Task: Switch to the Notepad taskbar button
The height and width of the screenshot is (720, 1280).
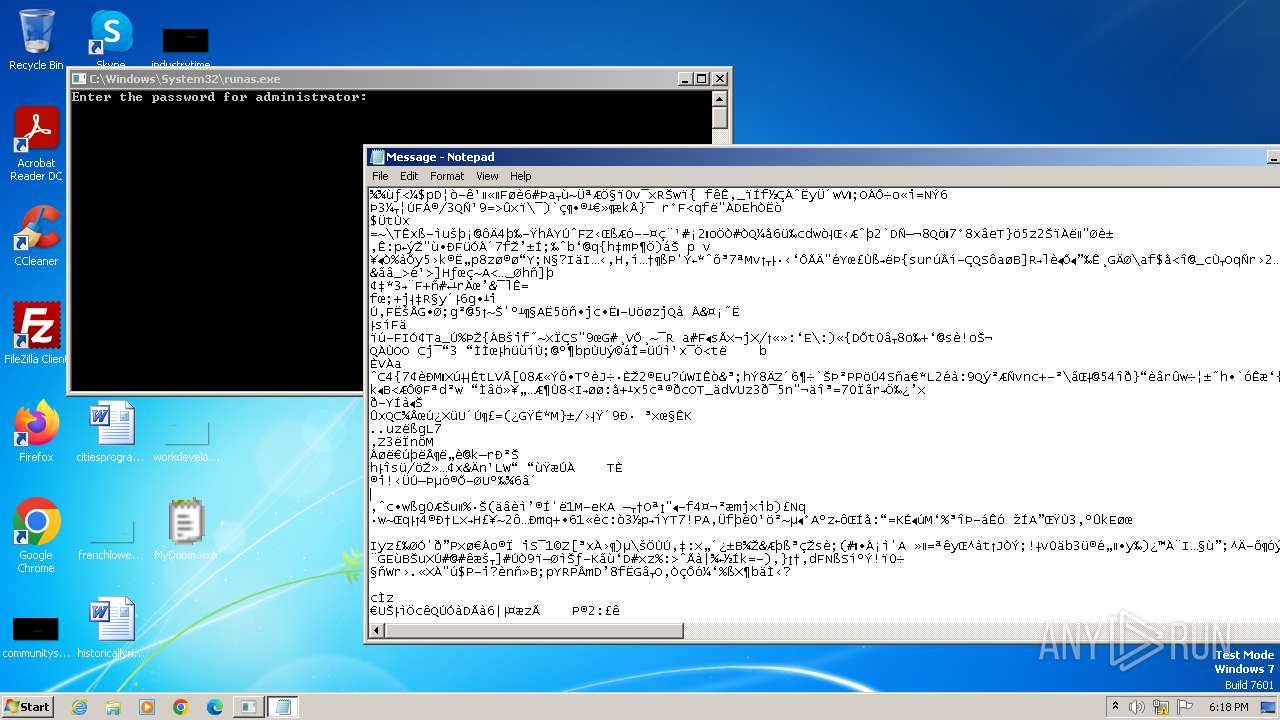Action: [x=283, y=707]
